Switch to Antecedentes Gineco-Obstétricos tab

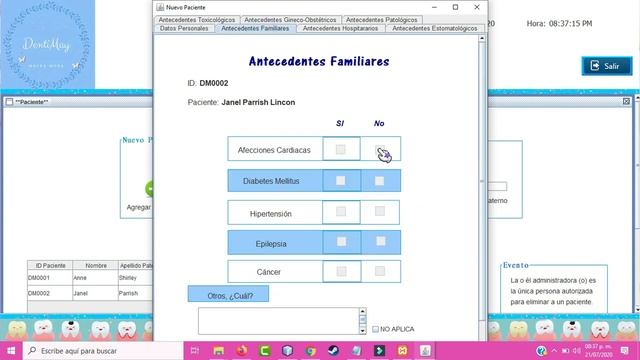pos(290,20)
